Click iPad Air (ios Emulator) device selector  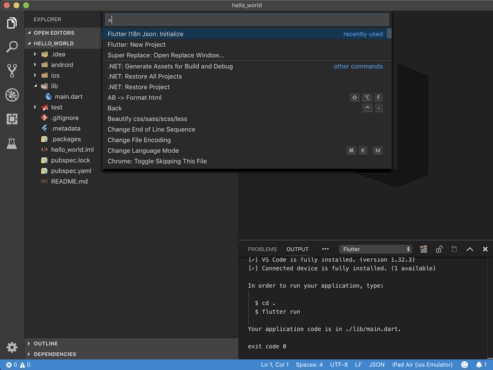pyautogui.click(x=422, y=365)
